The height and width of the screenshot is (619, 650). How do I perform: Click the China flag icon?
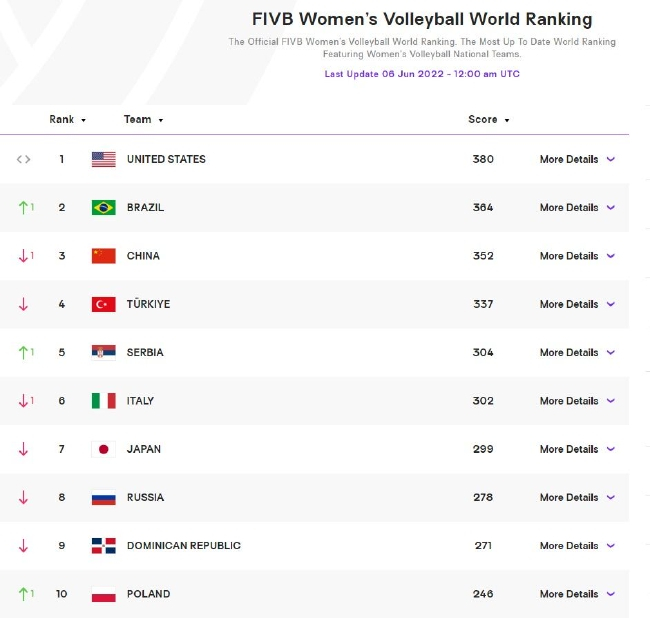pyautogui.click(x=104, y=256)
